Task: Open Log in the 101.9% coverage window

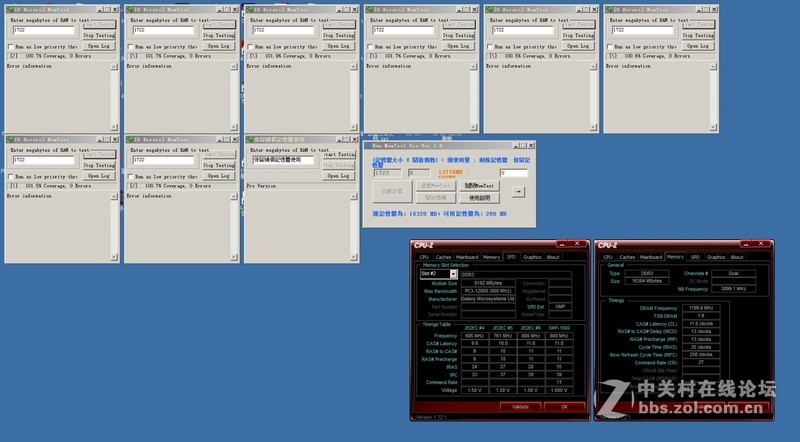Action: coord(338,46)
